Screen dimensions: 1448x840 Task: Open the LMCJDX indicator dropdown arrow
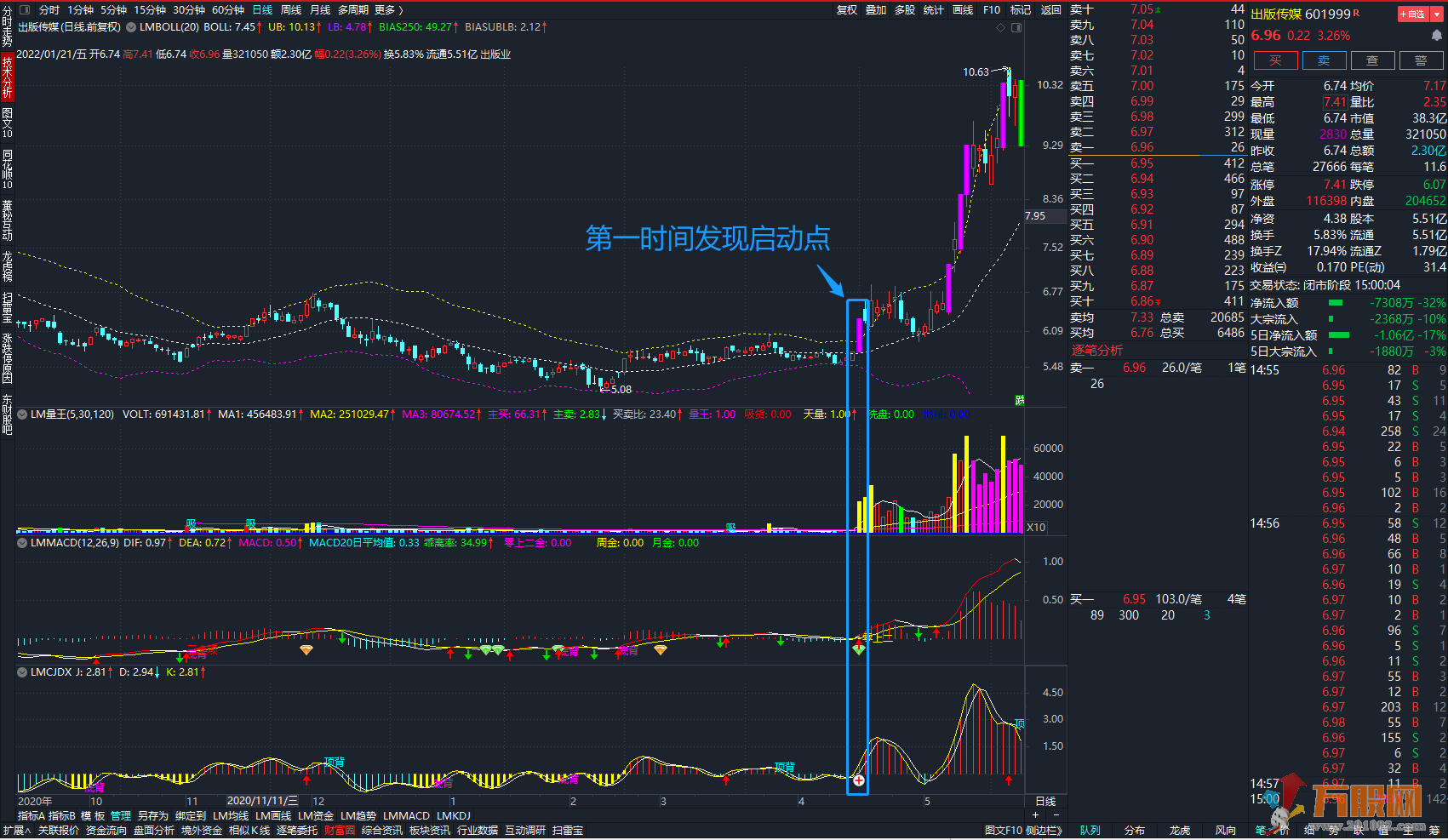[23, 671]
